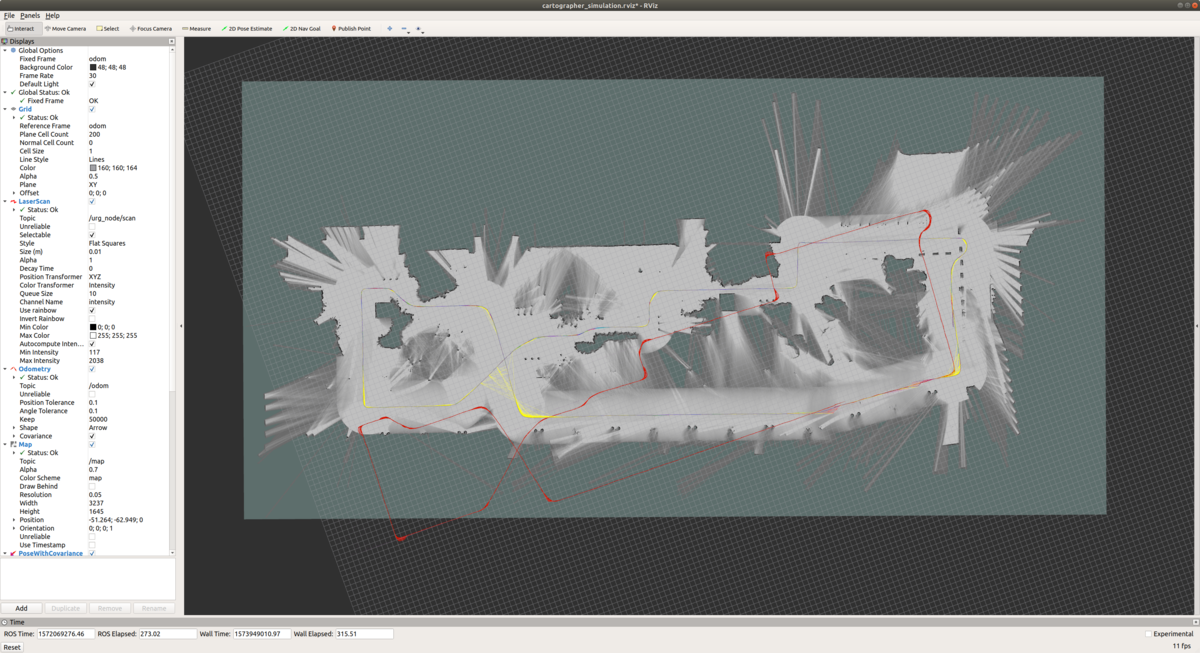Screen dimensions: 1200x653
Task: Enable Map Draw Behind checkbox
Action: (x=92, y=486)
